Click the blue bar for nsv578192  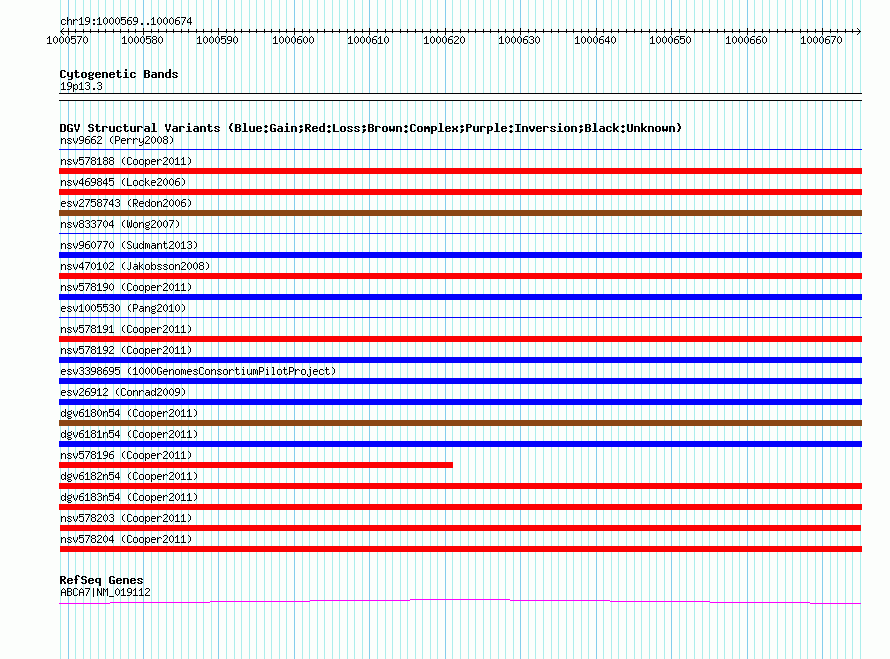tap(460, 360)
